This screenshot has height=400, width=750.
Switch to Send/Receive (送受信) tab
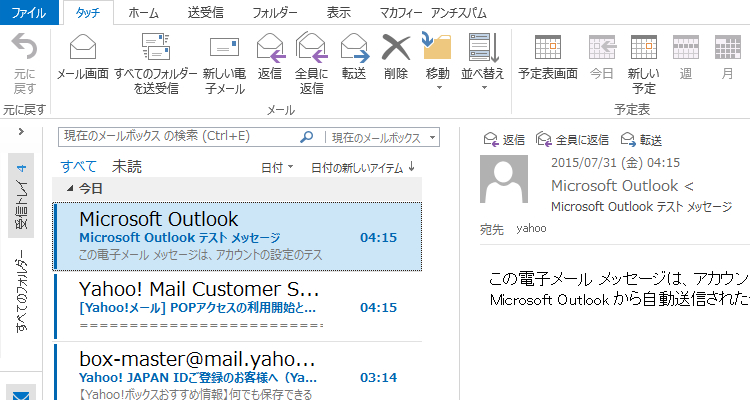(x=205, y=12)
